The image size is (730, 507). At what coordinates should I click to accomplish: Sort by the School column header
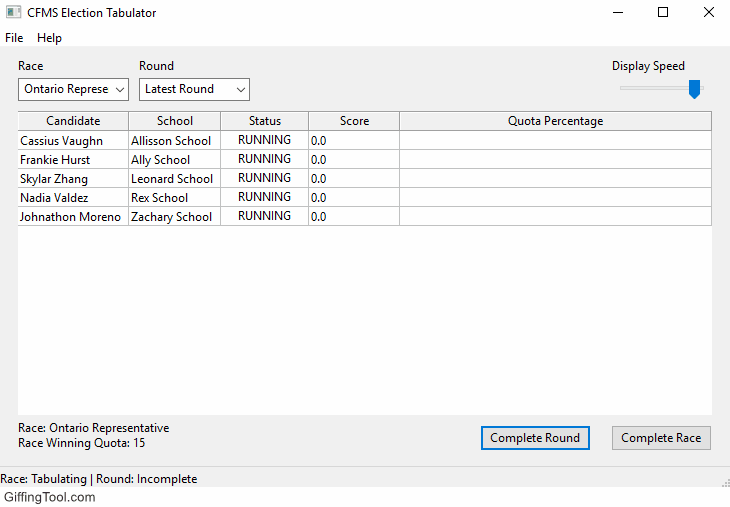click(175, 121)
